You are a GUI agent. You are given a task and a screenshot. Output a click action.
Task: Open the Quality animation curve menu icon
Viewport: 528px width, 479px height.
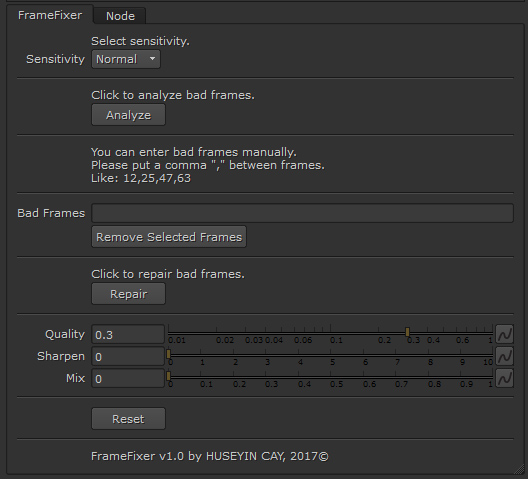coord(504,334)
